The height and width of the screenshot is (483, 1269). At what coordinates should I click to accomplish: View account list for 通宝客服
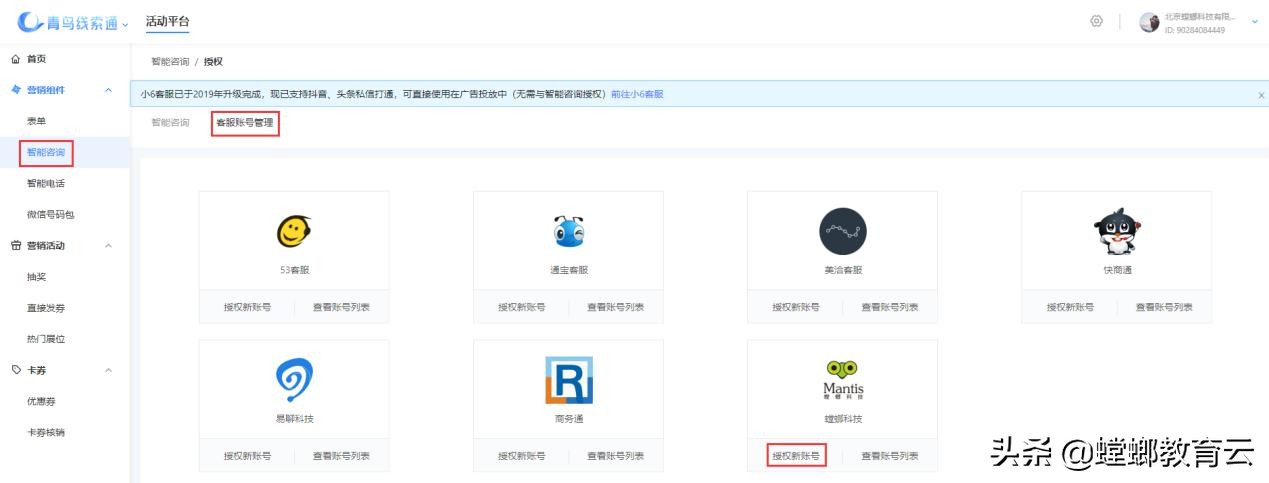pos(615,307)
